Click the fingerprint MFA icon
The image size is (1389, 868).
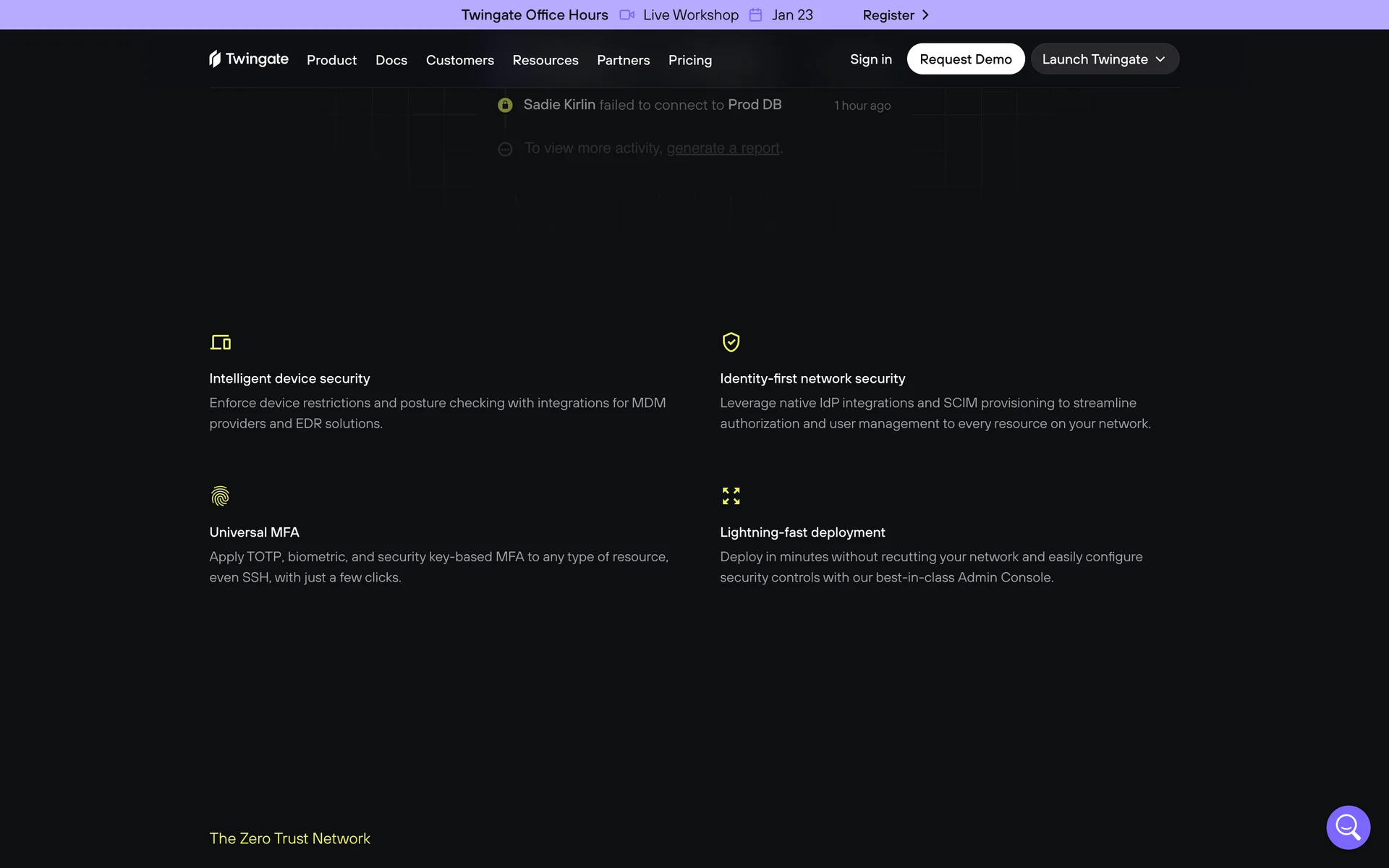click(x=220, y=496)
